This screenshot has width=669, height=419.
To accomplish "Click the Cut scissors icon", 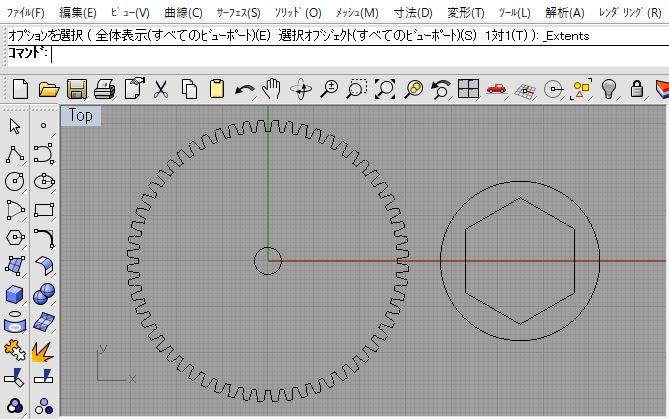I will pyautogui.click(x=160, y=89).
